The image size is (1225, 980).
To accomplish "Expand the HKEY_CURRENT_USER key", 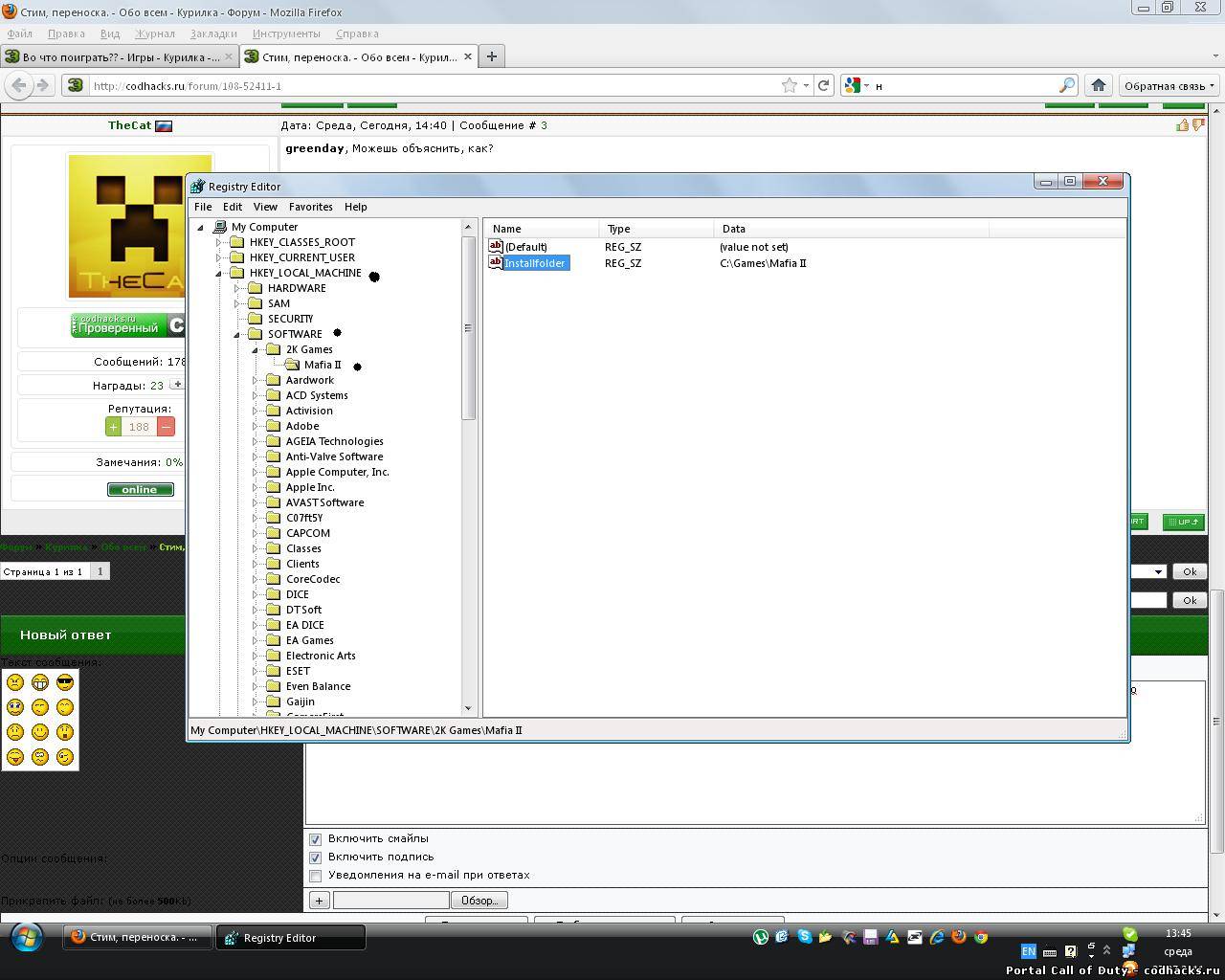I will pos(219,257).
